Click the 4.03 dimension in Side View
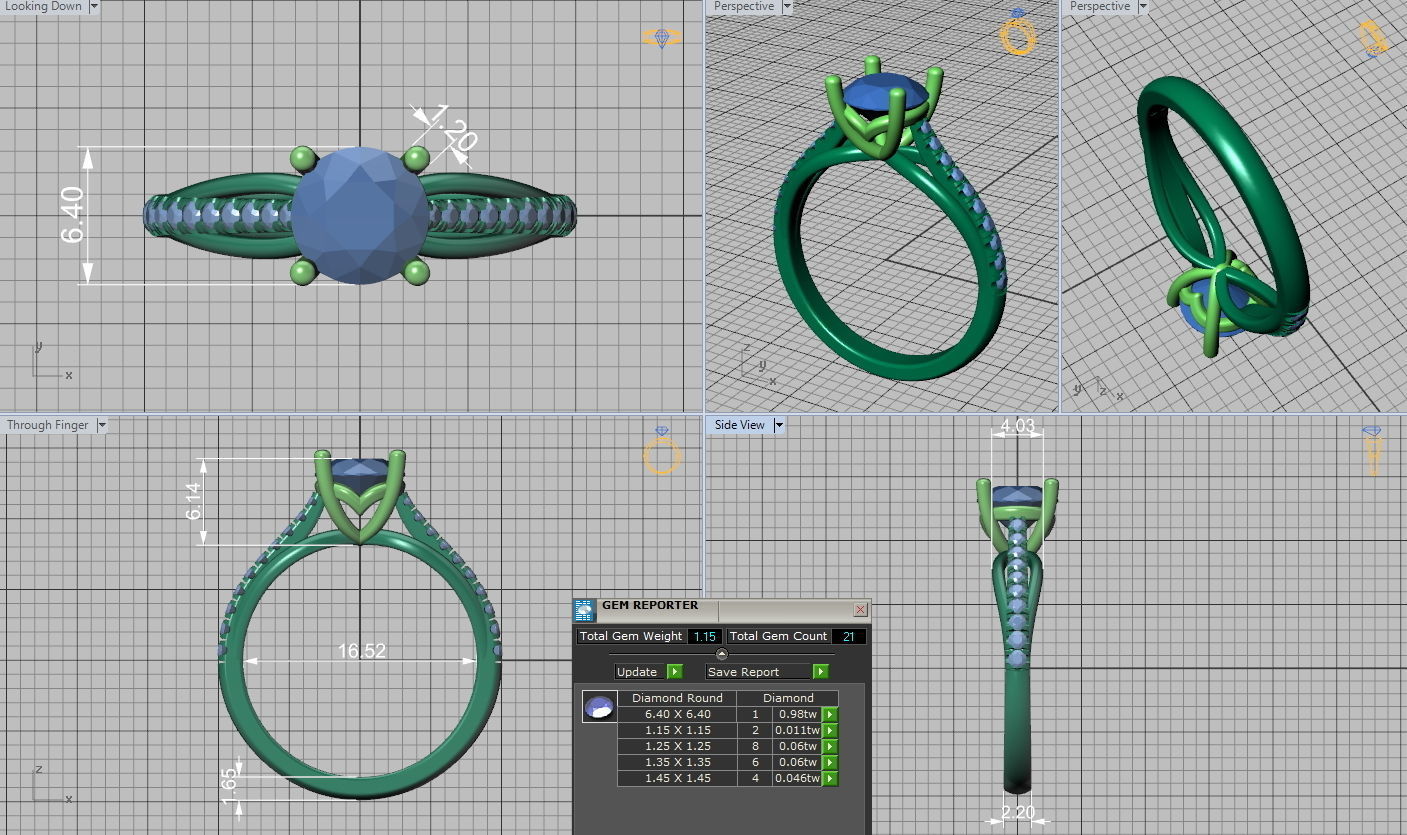1407x835 pixels. pyautogui.click(x=1017, y=426)
